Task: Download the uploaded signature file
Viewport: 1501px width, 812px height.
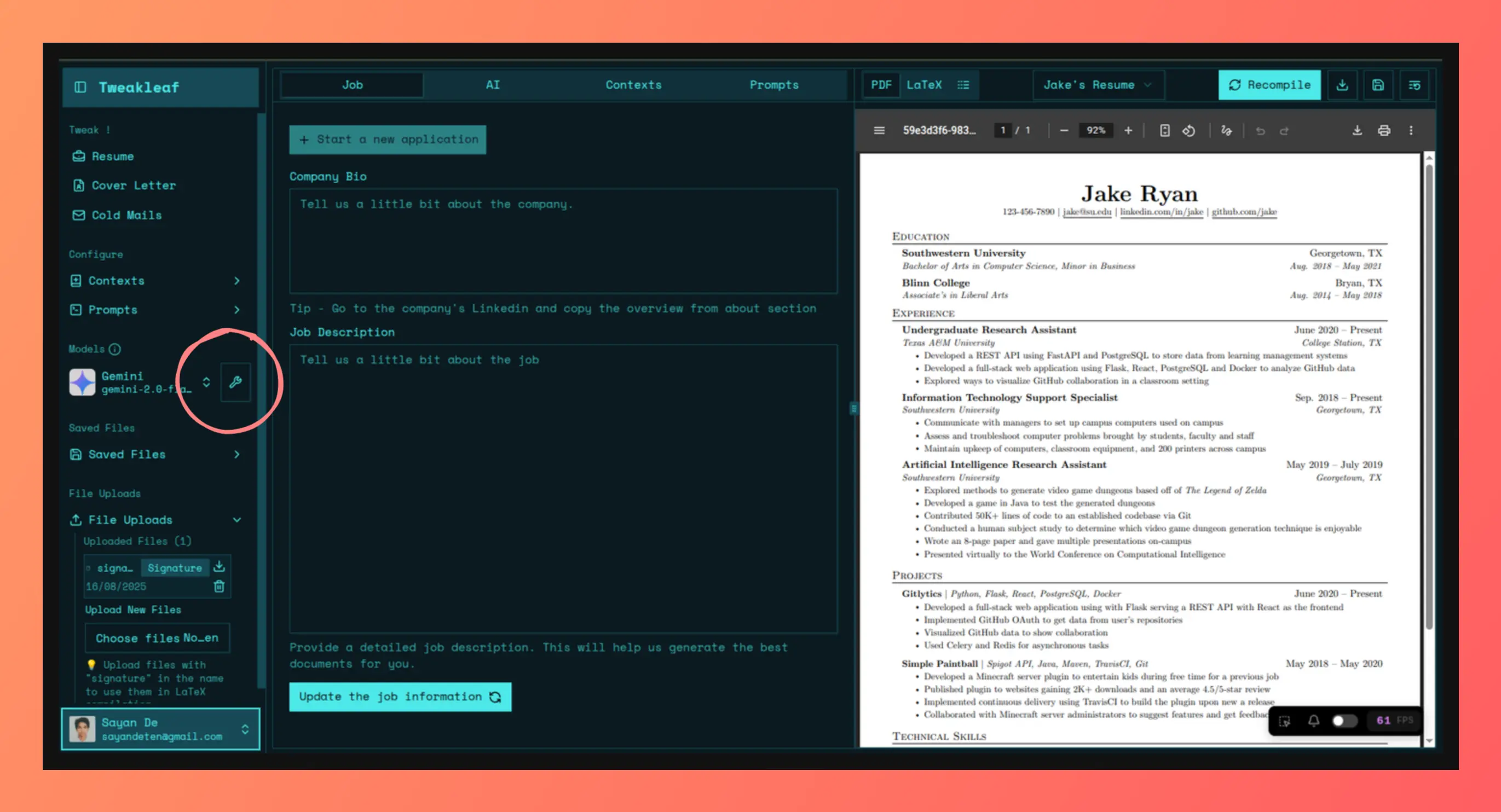Action: pyautogui.click(x=219, y=566)
